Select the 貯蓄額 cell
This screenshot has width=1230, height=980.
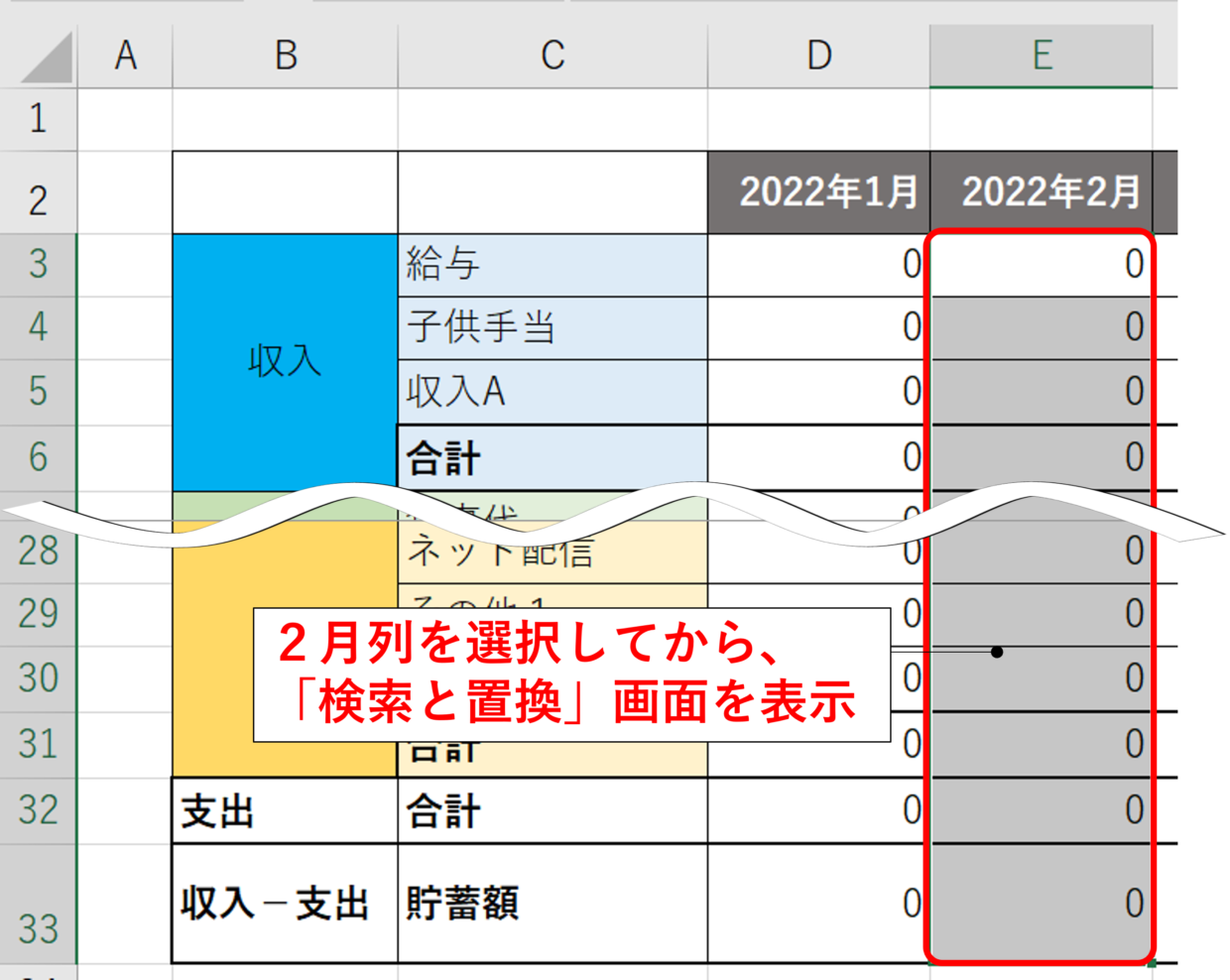[553, 904]
